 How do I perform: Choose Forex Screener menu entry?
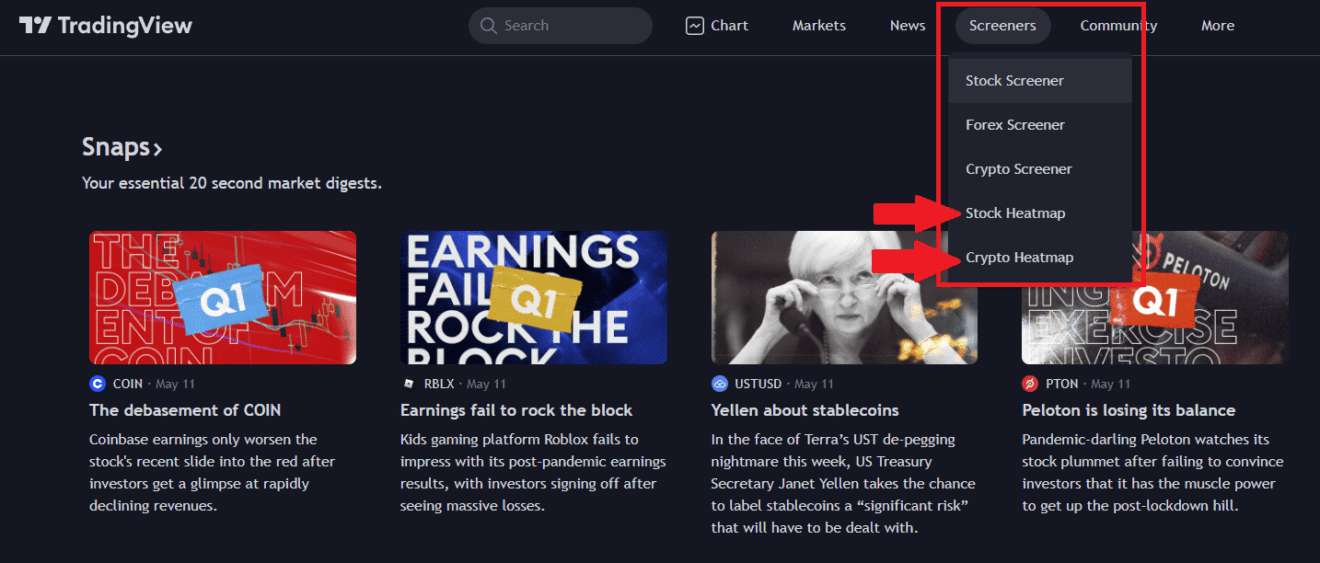coord(1014,125)
